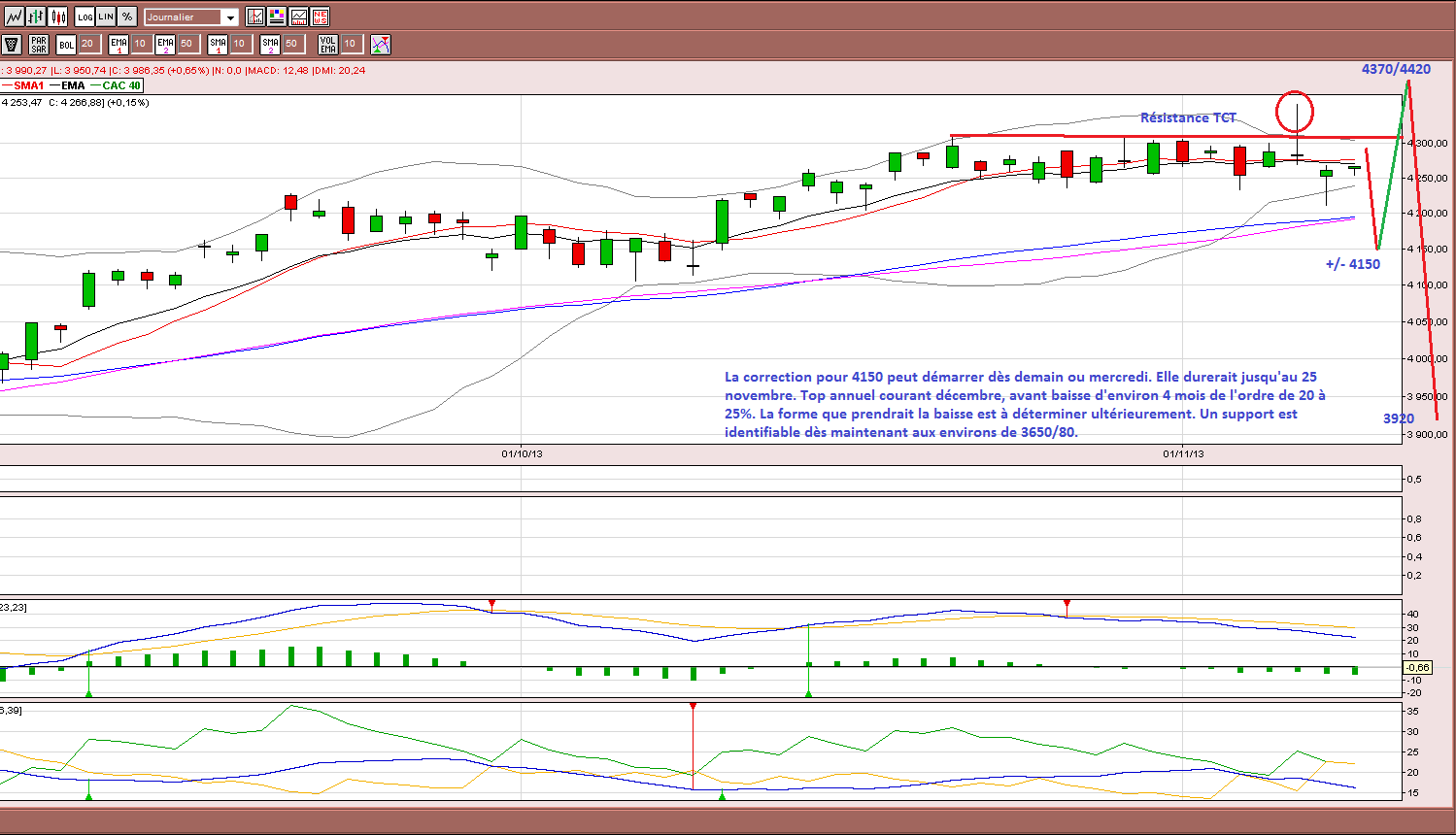Screen dimensions: 1456x835
Task: Edit the SMA 1 period field
Action: click(241, 44)
